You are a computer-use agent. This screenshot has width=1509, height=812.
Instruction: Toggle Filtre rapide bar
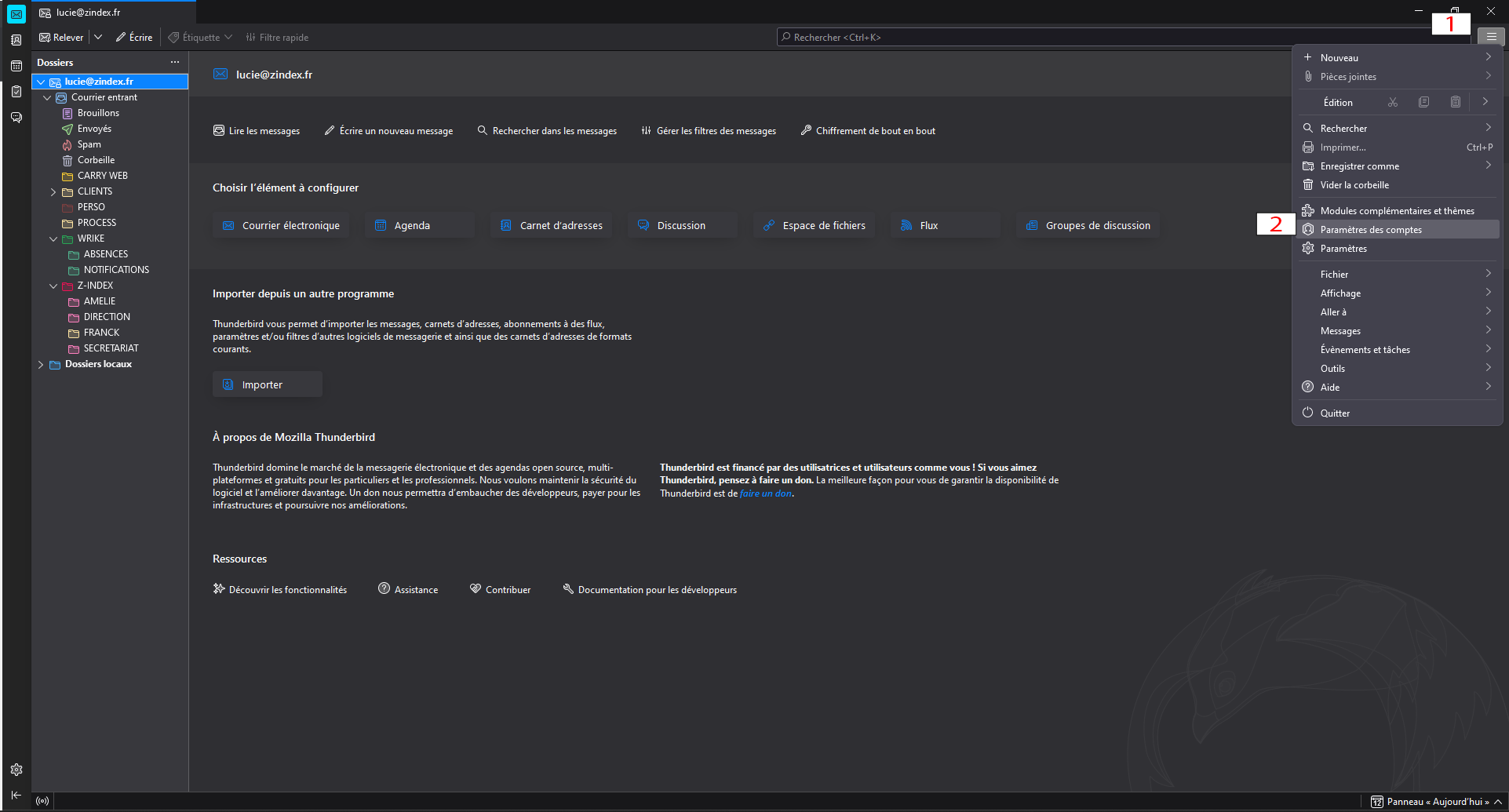tap(277, 37)
